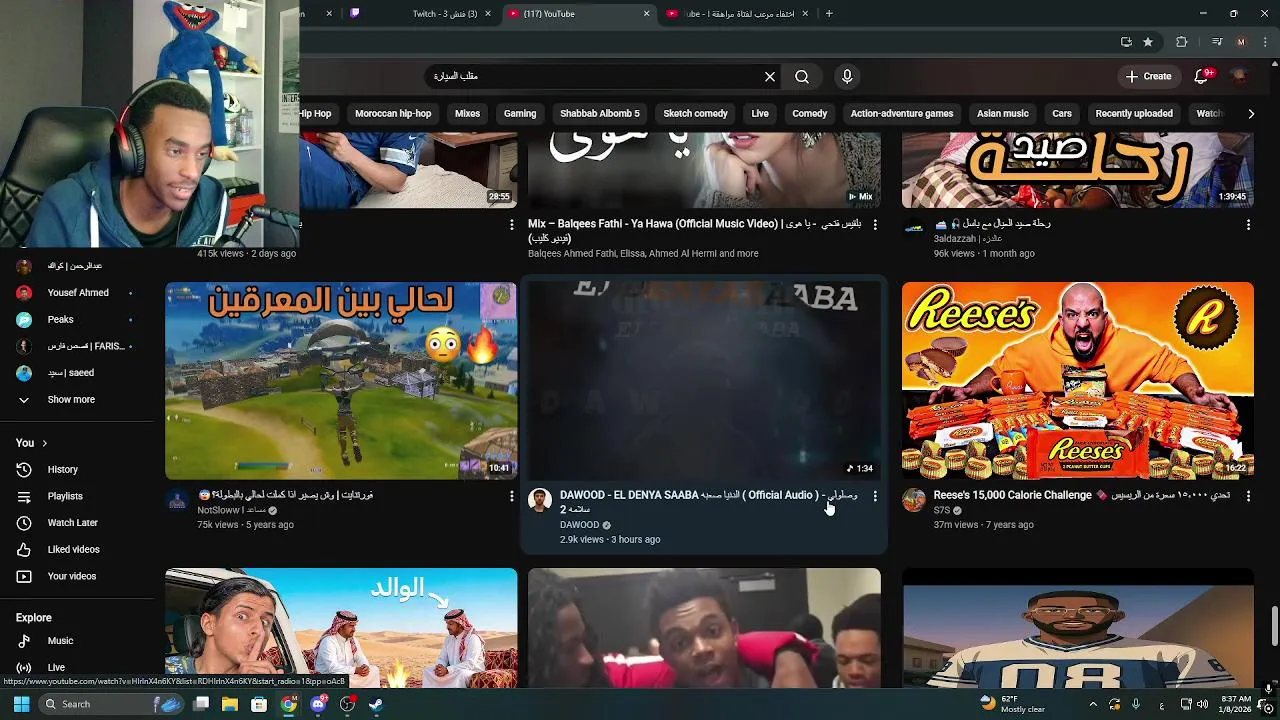Open History in sidebar
Viewport: 1280px width, 720px height.
point(62,470)
